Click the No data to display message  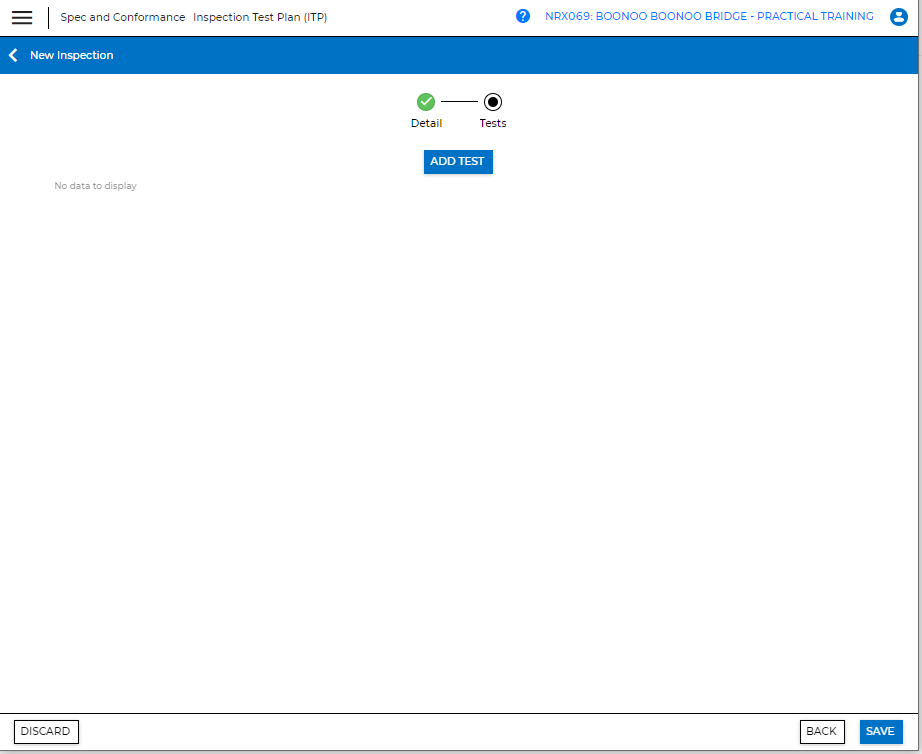[x=95, y=186]
